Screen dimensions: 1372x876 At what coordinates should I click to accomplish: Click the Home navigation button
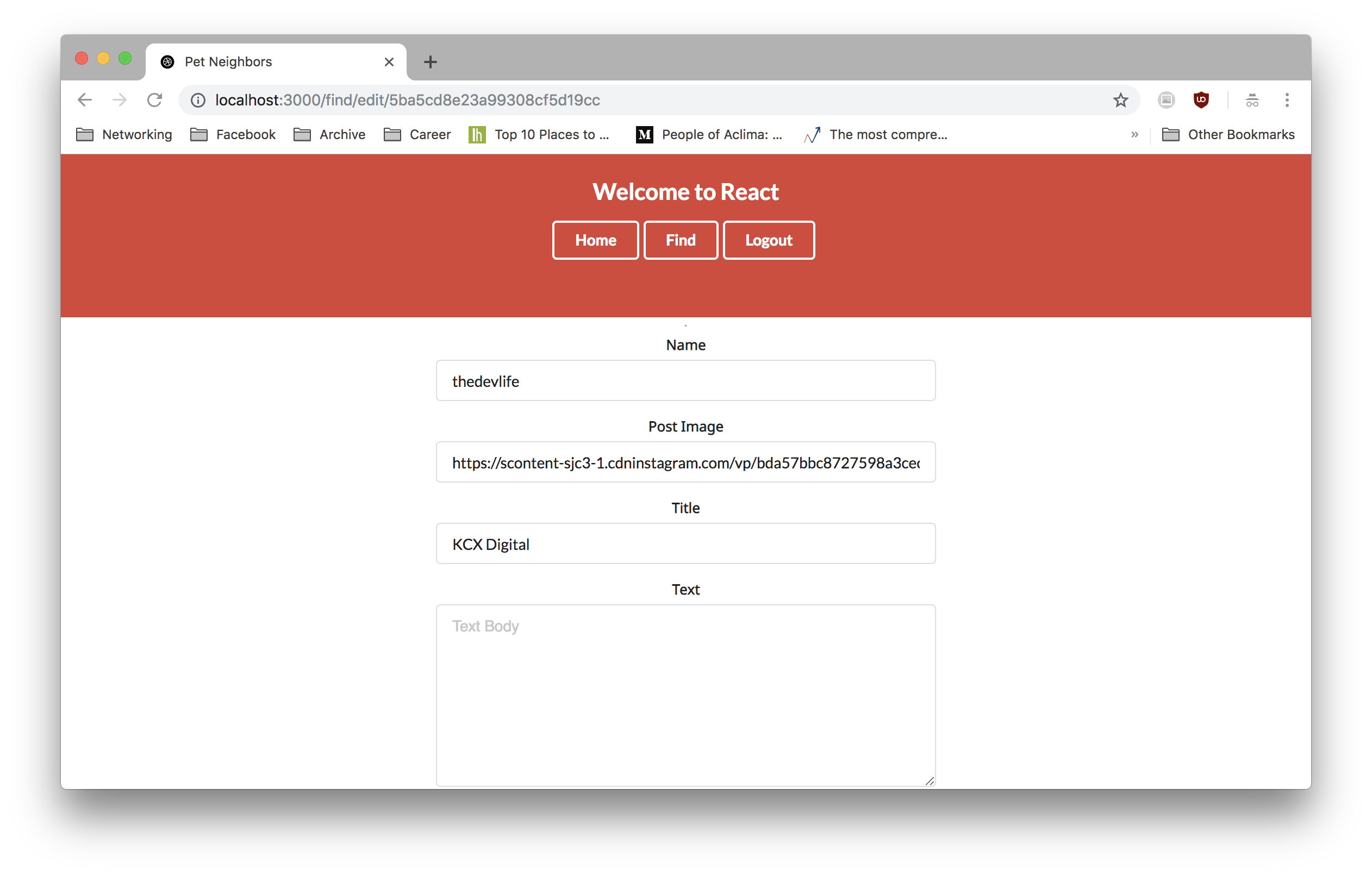(595, 240)
